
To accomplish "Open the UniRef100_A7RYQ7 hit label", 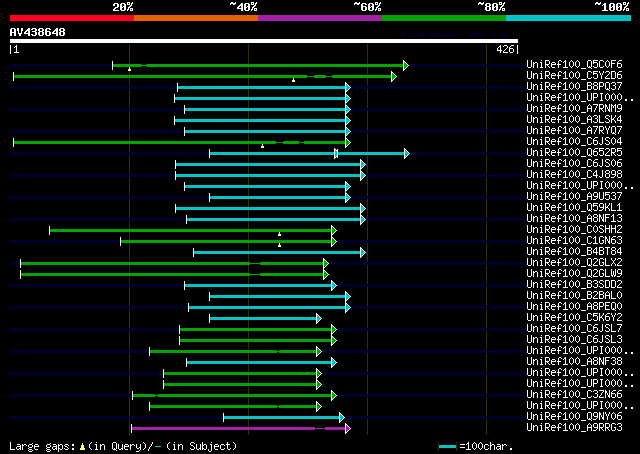I will point(574,131).
